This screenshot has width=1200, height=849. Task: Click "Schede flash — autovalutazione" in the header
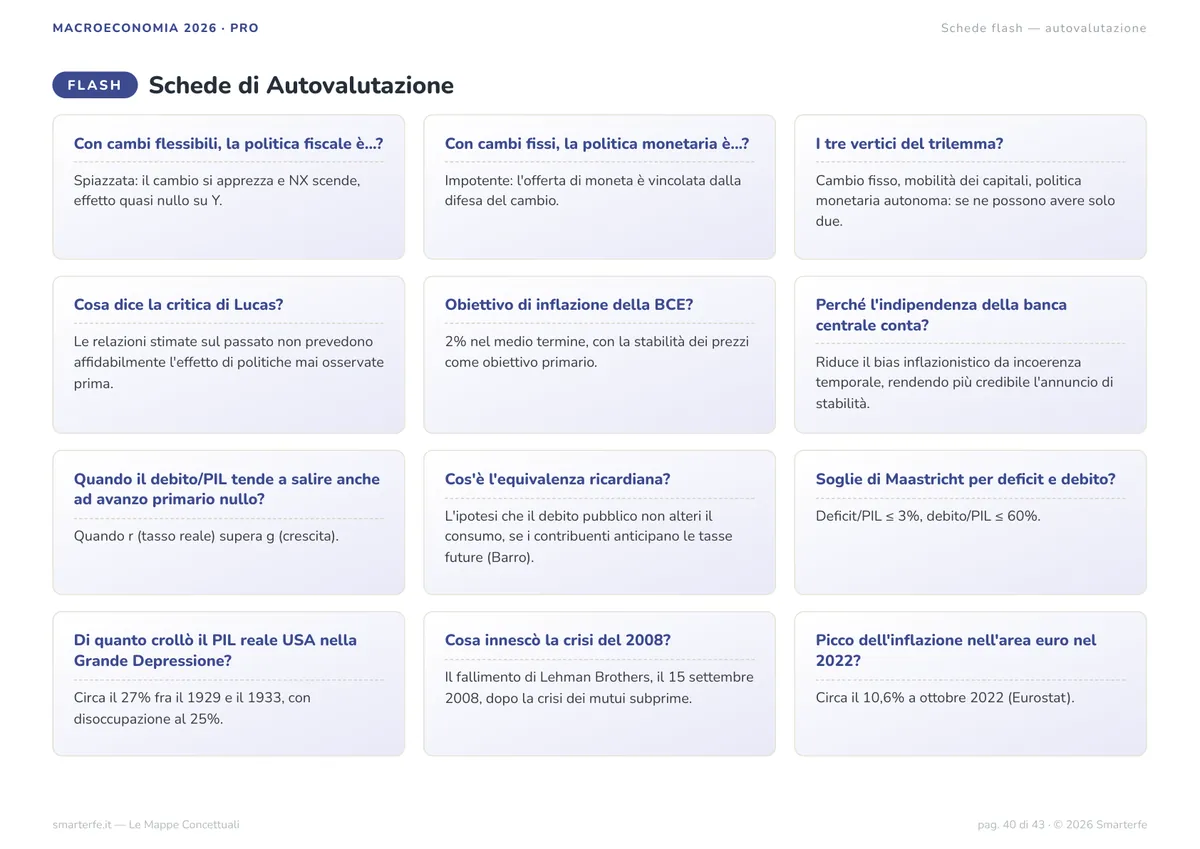pos(1044,28)
